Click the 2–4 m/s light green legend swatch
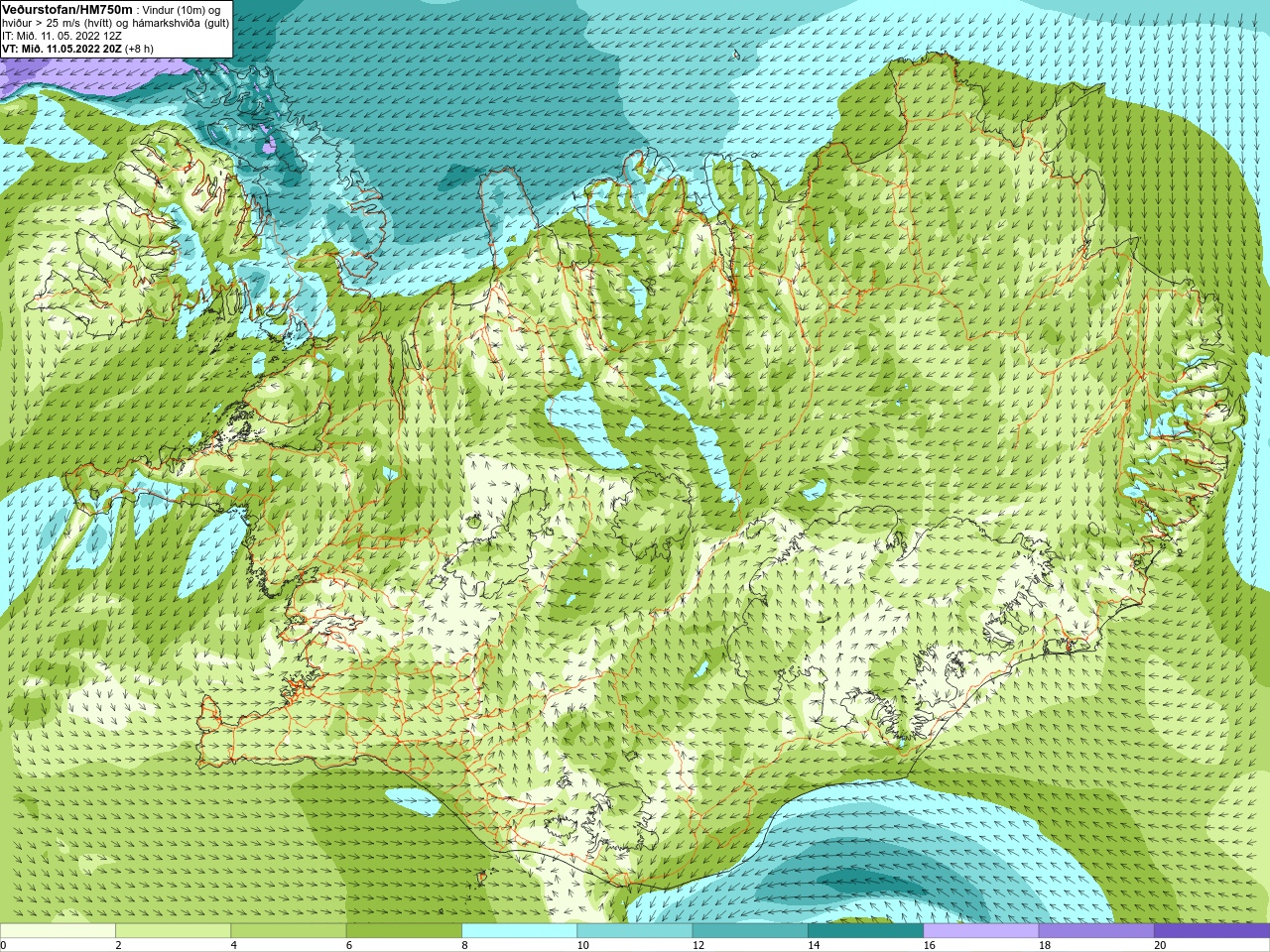This screenshot has height=952, width=1270. tap(173, 931)
